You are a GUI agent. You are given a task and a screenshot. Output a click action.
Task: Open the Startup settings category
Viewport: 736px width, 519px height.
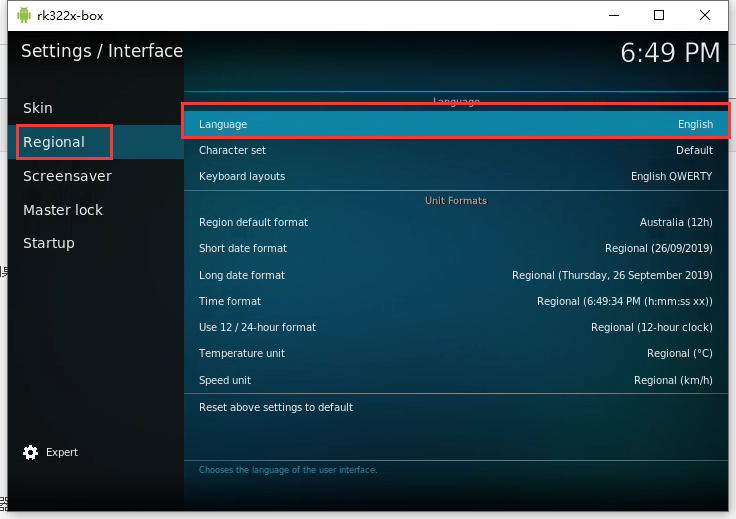tap(96, 243)
